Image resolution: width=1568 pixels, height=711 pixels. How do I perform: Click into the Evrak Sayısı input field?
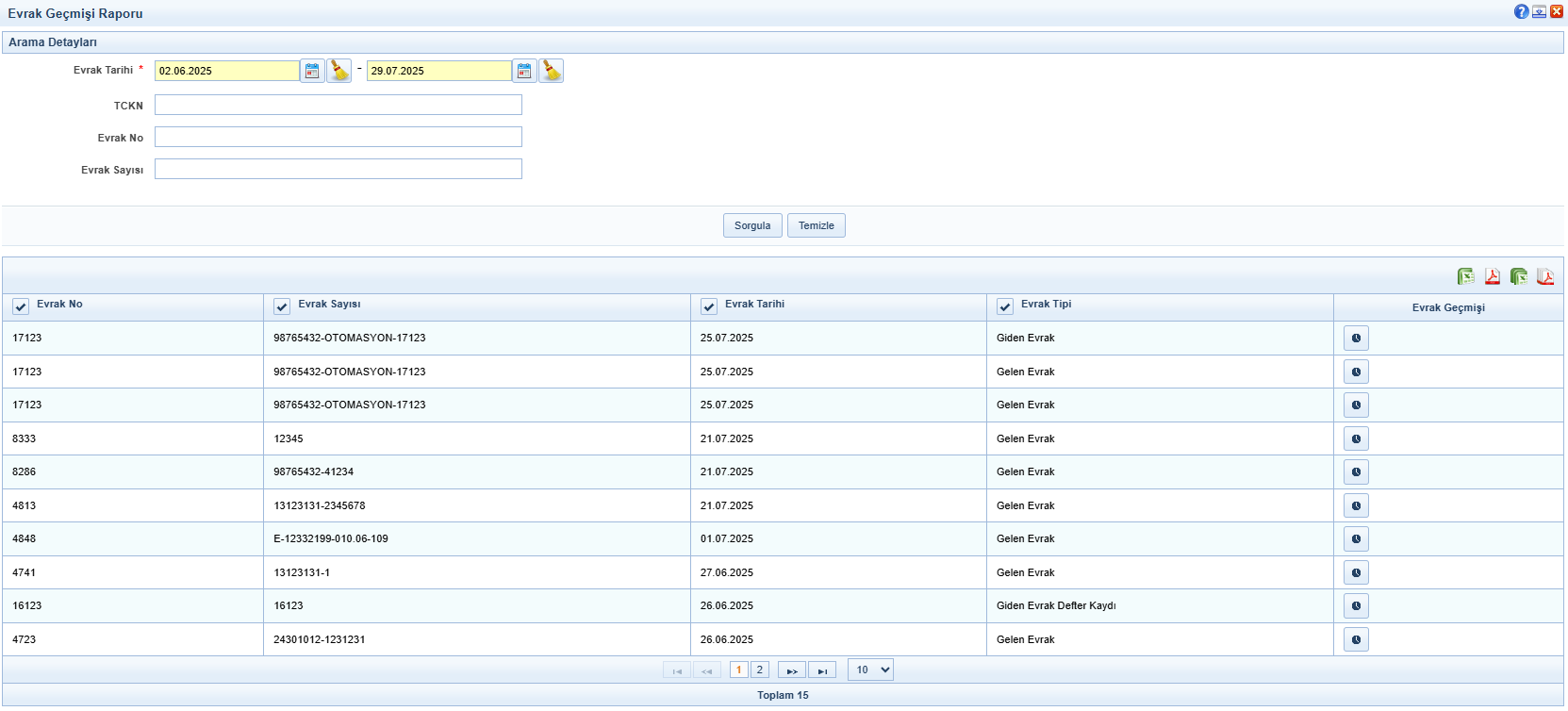pos(338,169)
